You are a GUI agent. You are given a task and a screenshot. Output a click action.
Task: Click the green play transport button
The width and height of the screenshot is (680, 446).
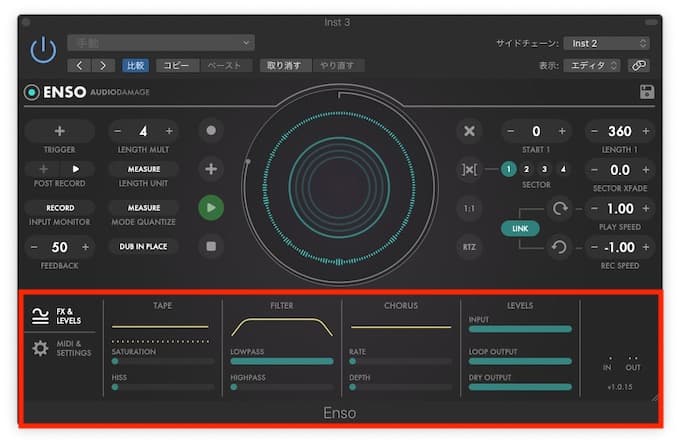click(x=211, y=207)
